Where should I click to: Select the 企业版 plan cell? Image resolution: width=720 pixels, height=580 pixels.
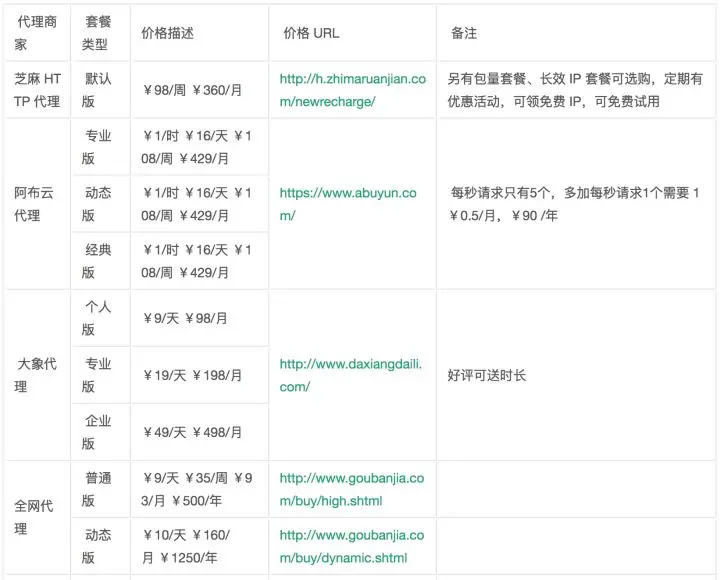click(101, 432)
